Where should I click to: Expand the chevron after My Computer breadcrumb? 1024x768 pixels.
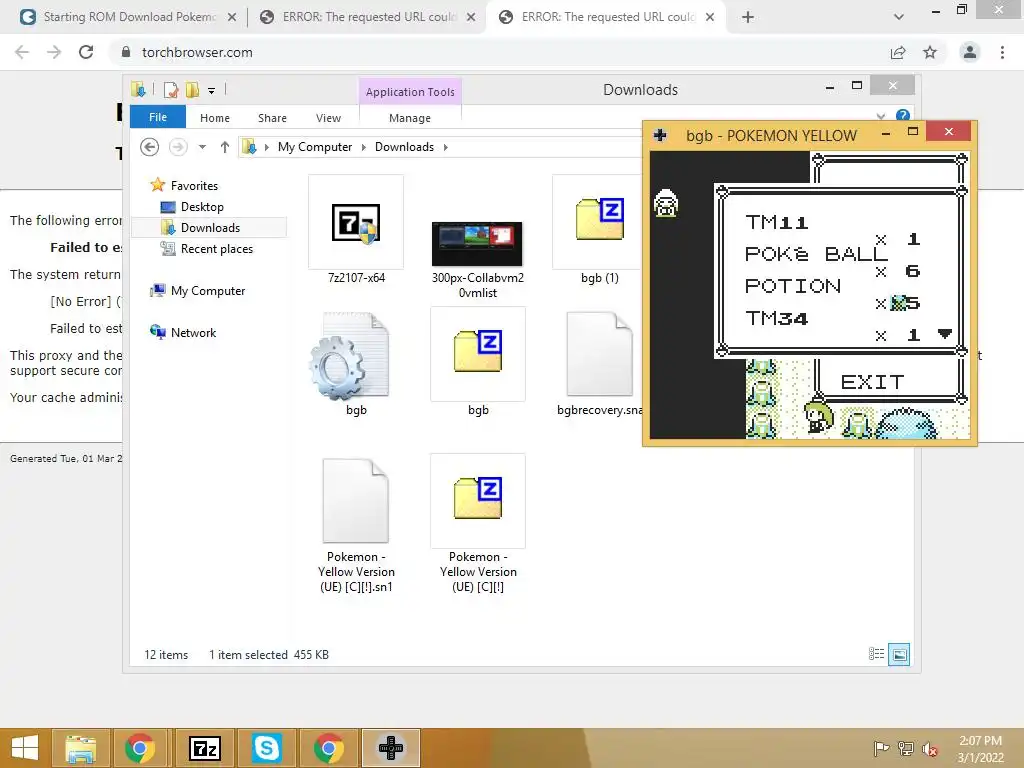pyautogui.click(x=364, y=147)
